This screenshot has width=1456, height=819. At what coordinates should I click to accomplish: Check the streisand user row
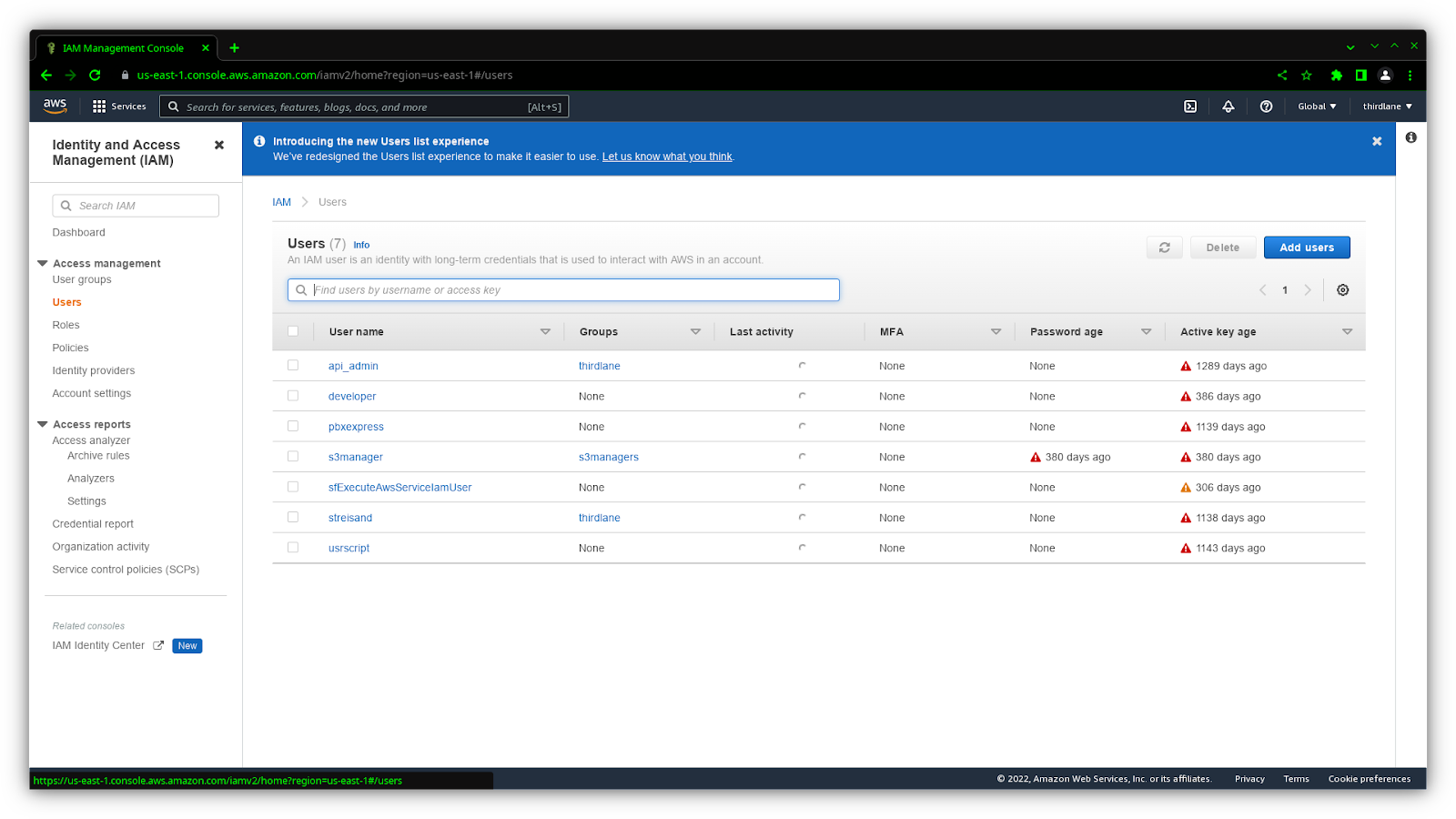pos(293,517)
